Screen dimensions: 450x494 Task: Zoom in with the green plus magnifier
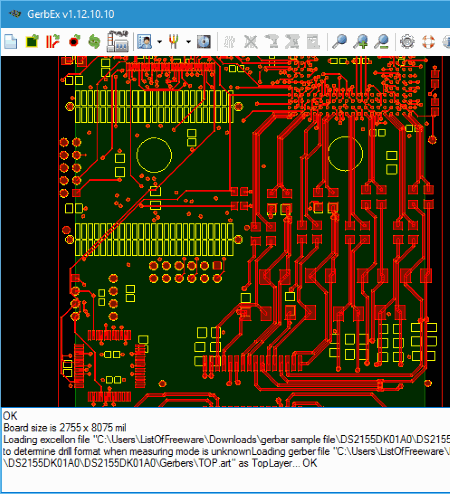[x=361, y=42]
